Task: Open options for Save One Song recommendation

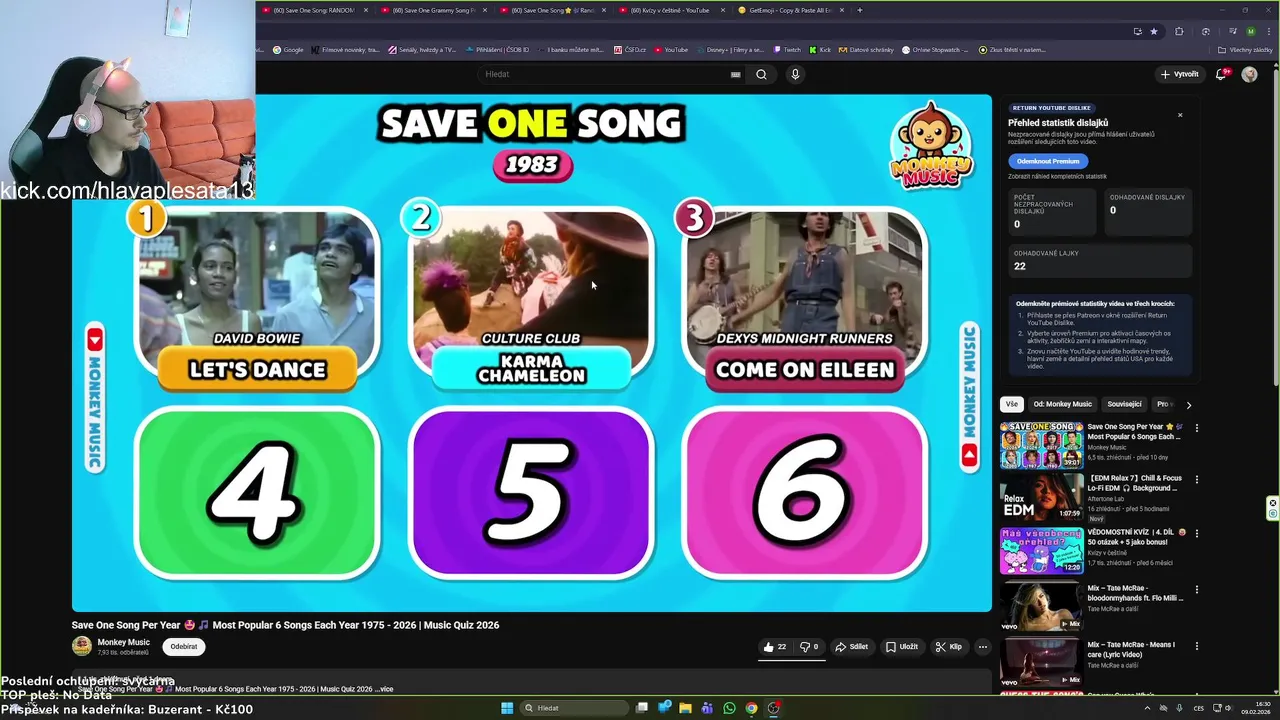Action: coord(1196,428)
